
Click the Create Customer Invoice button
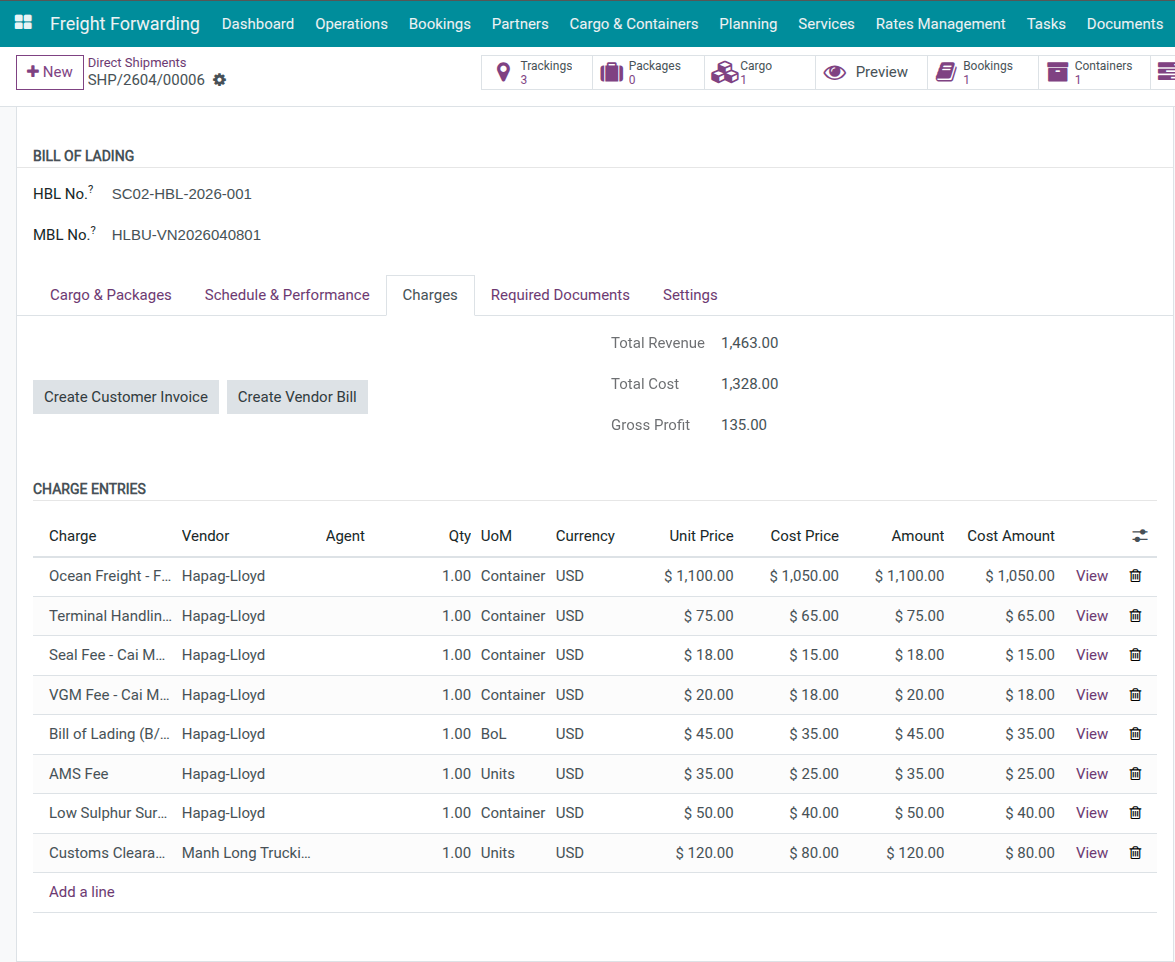coord(126,397)
